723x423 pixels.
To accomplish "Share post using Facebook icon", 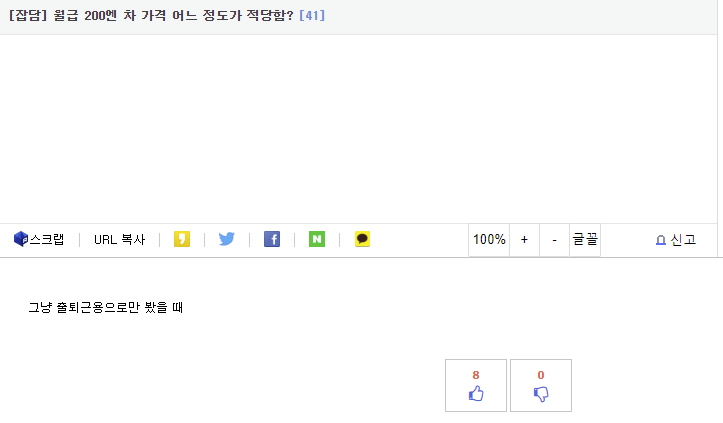I will tap(272, 239).
